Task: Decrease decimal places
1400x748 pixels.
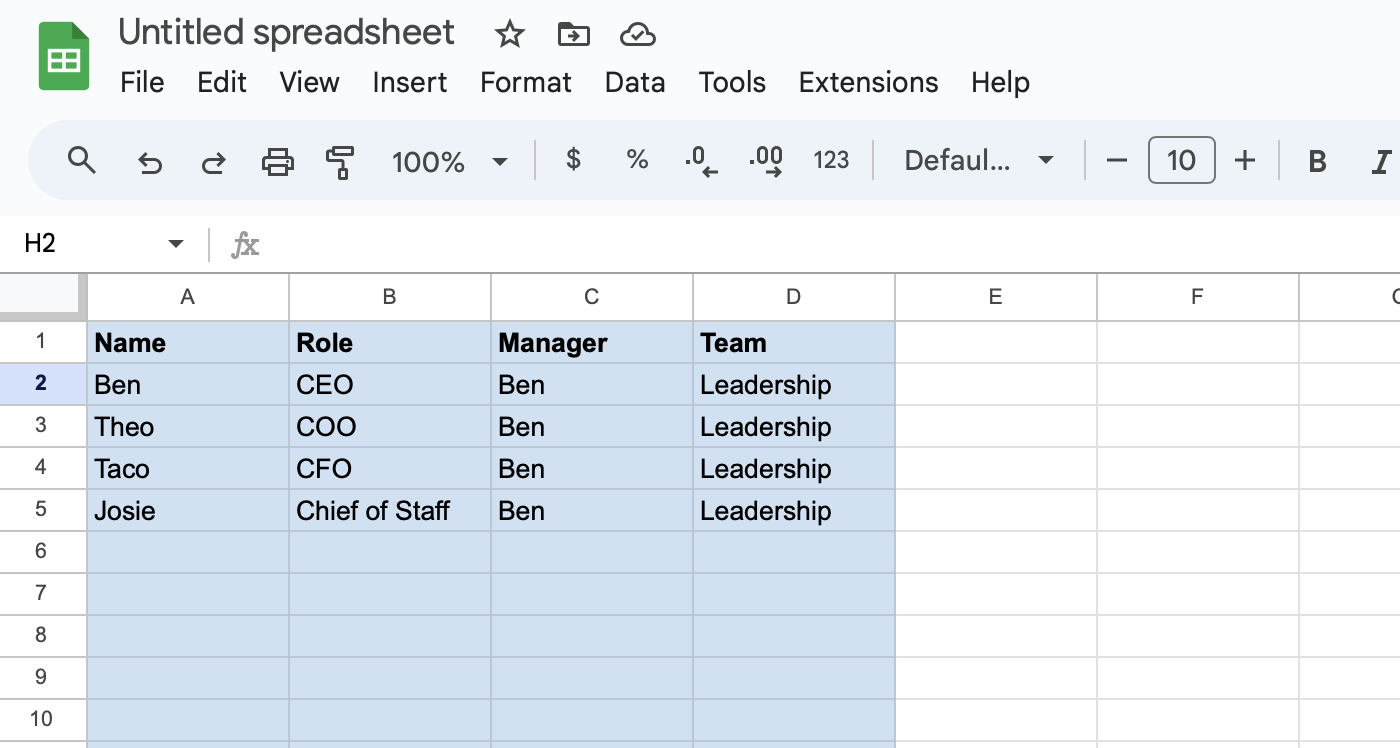Action: pyautogui.click(x=701, y=160)
